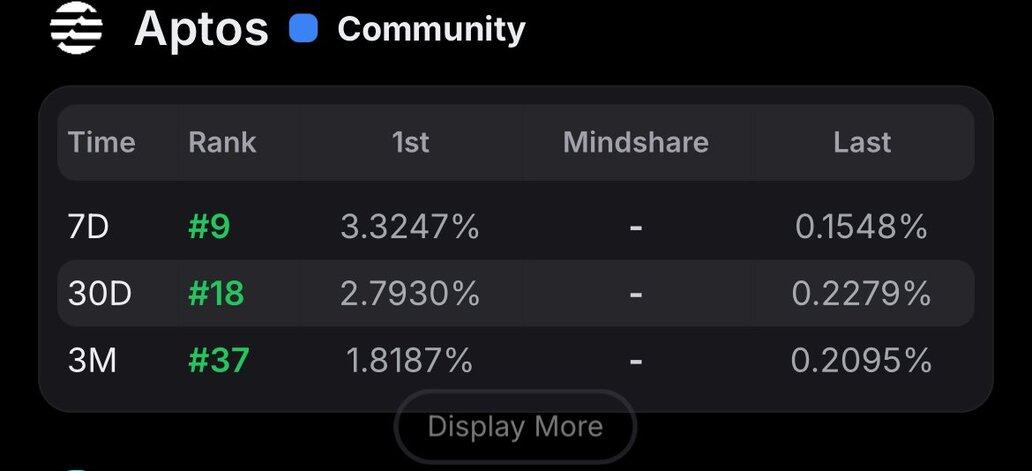Click the Last column header
1032x471 pixels.
tap(862, 143)
